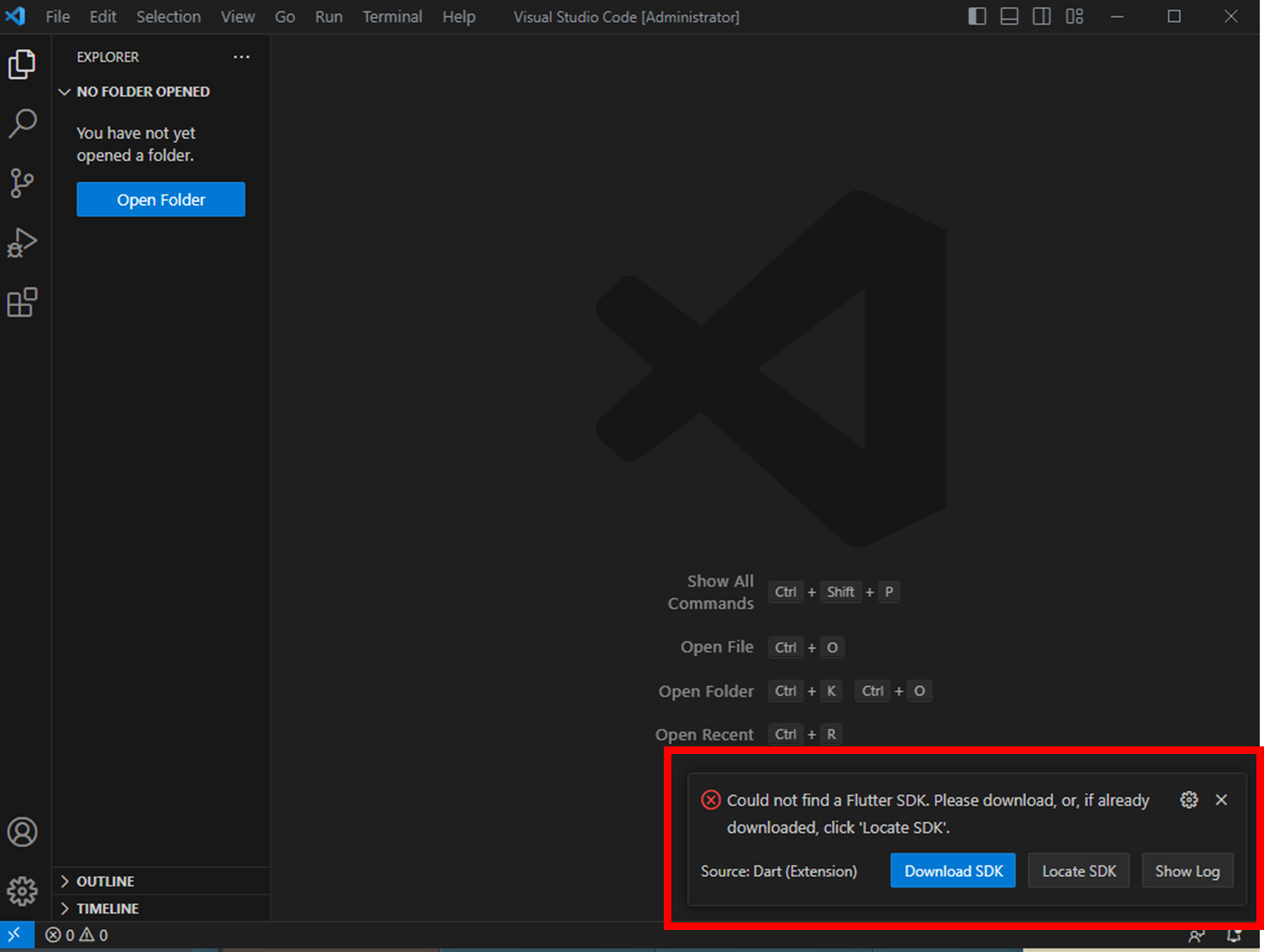Open the Accounts menu icon
This screenshot has height=952, width=1264.
pos(22,832)
